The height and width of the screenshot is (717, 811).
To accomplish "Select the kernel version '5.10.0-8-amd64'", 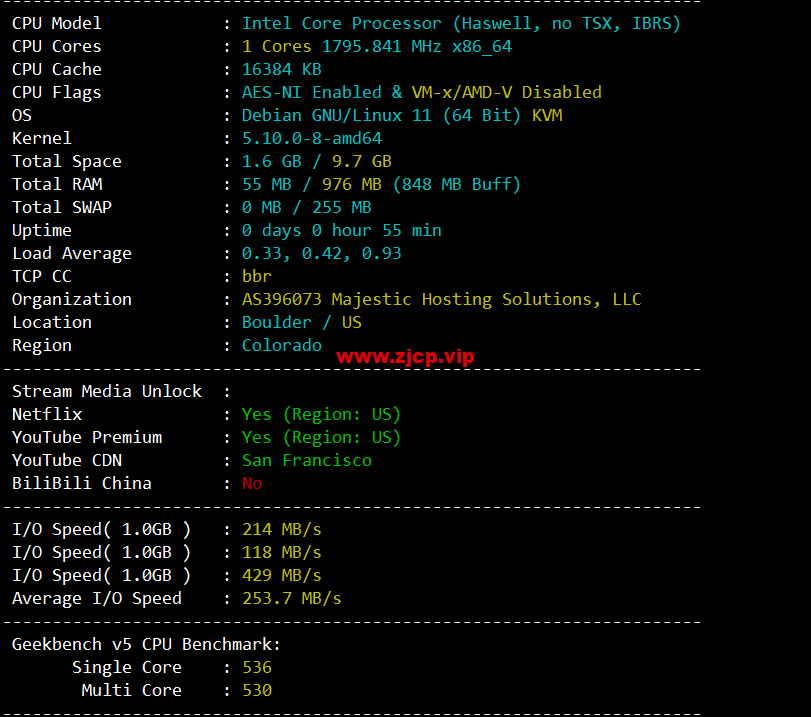I will [312, 138].
